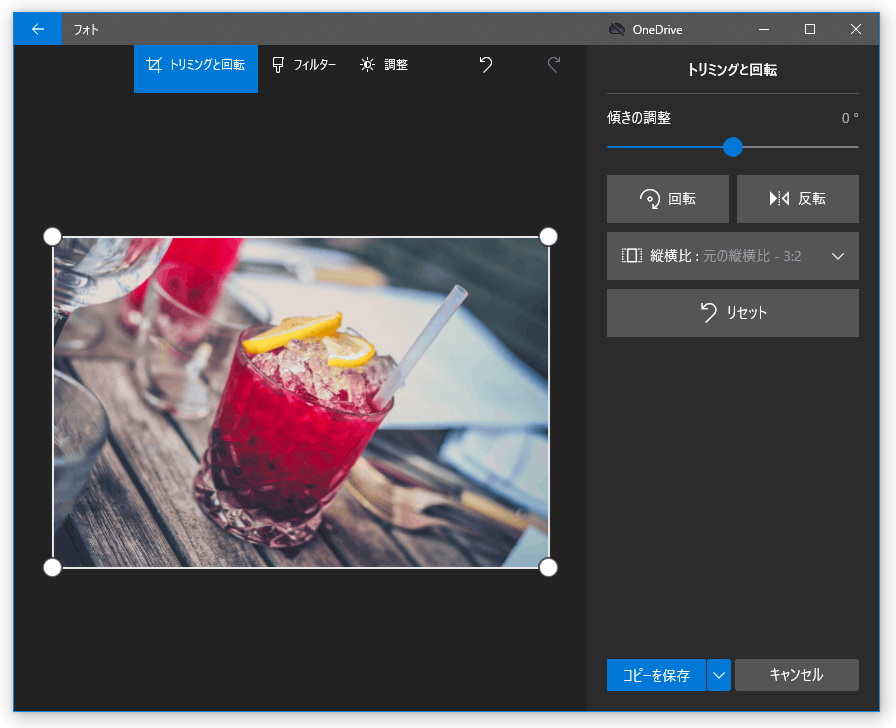This screenshot has width=896, height=728.
Task: Go back with the arrow button
Action: (x=38, y=29)
